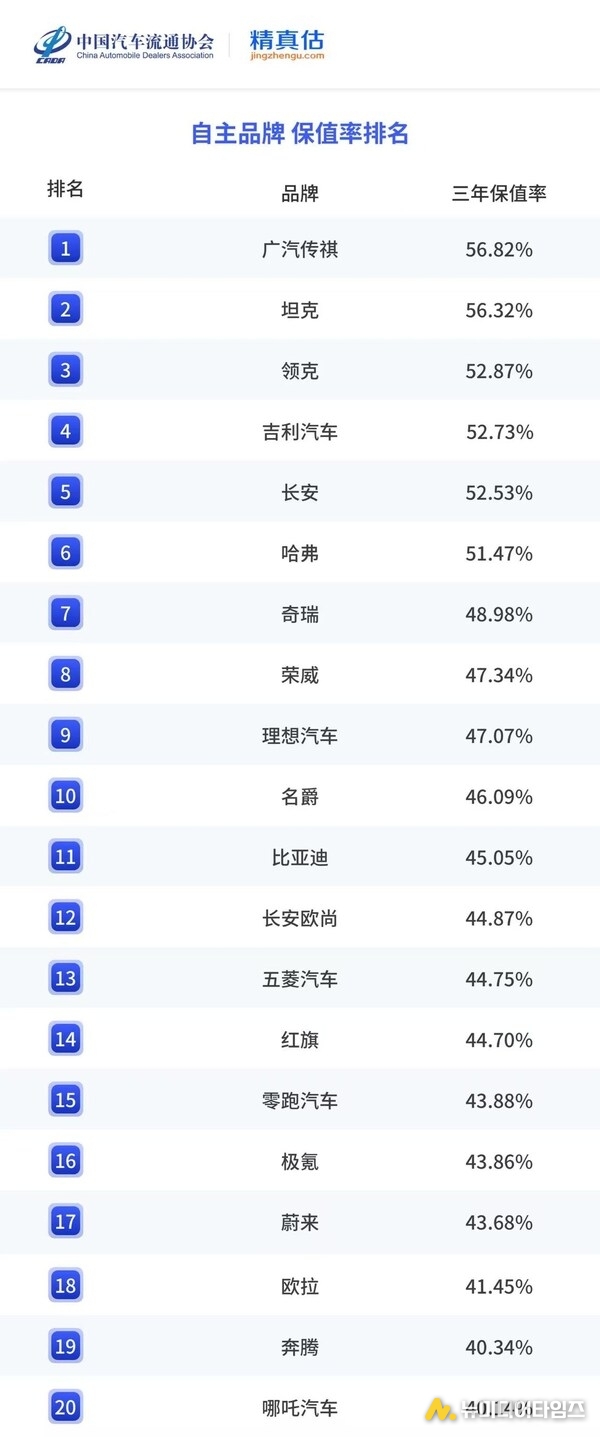600x1437 pixels.
Task: Click the rank 17 number badge
Action: click(x=65, y=1221)
